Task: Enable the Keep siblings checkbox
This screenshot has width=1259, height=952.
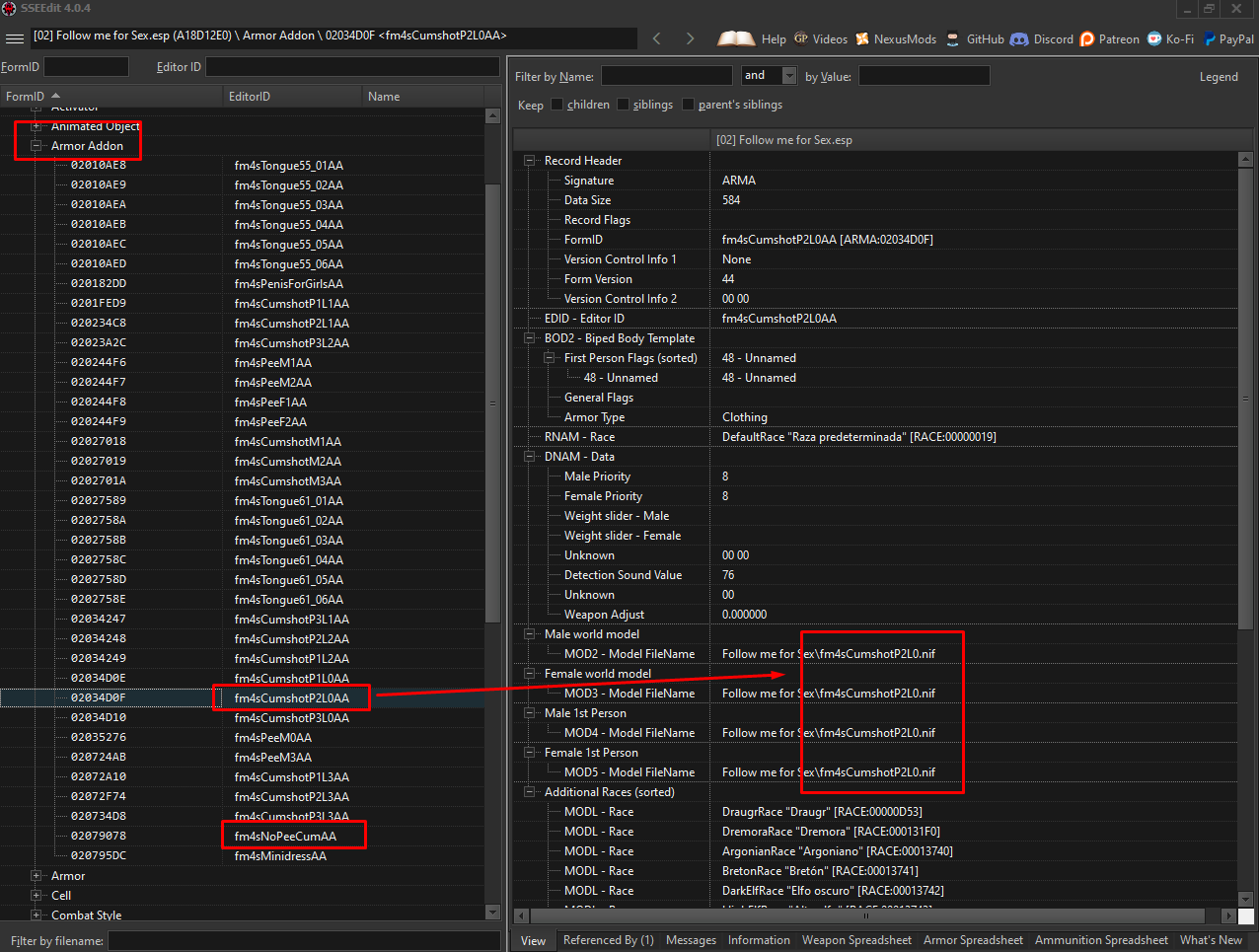Action: (623, 105)
